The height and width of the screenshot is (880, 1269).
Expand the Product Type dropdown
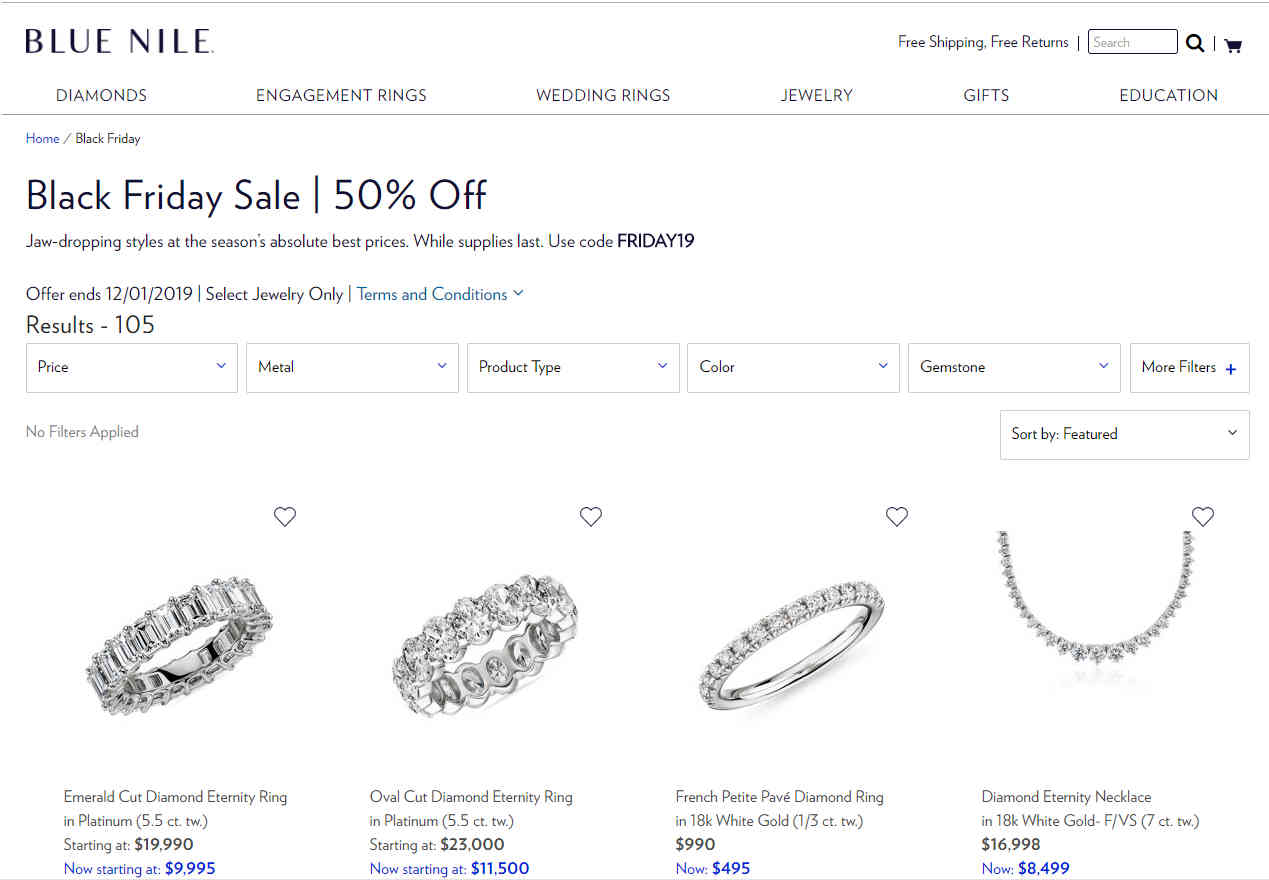(573, 368)
